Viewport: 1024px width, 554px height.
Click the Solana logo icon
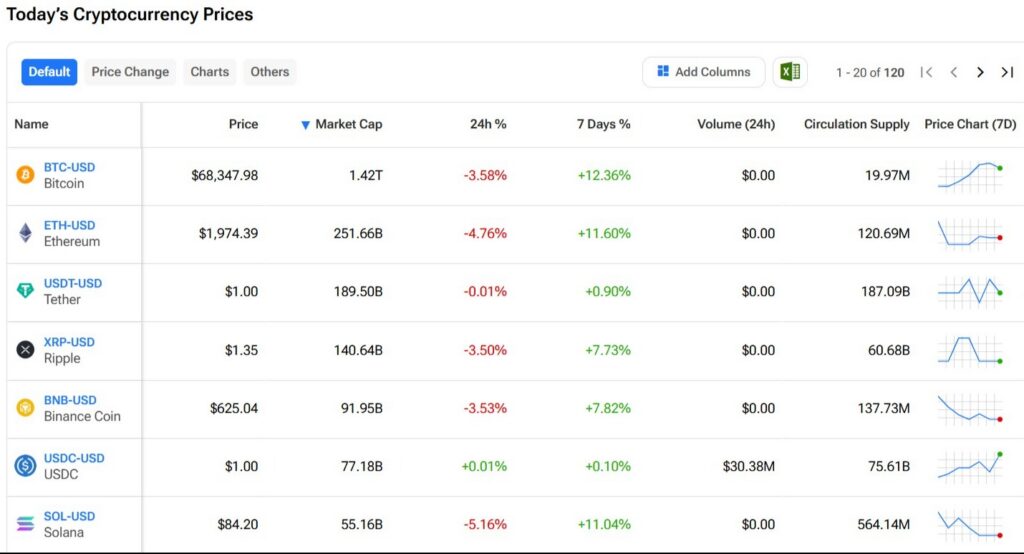(x=25, y=524)
